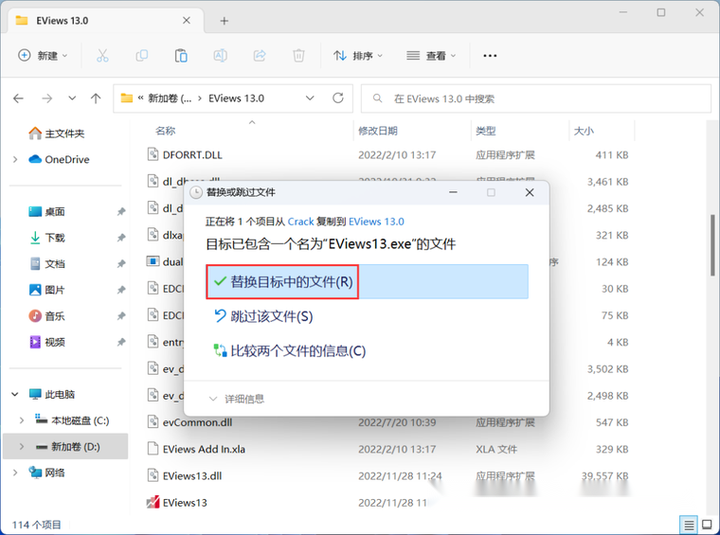Click the Paste clipboard icon
This screenshot has width=720, height=535.
tap(181, 56)
